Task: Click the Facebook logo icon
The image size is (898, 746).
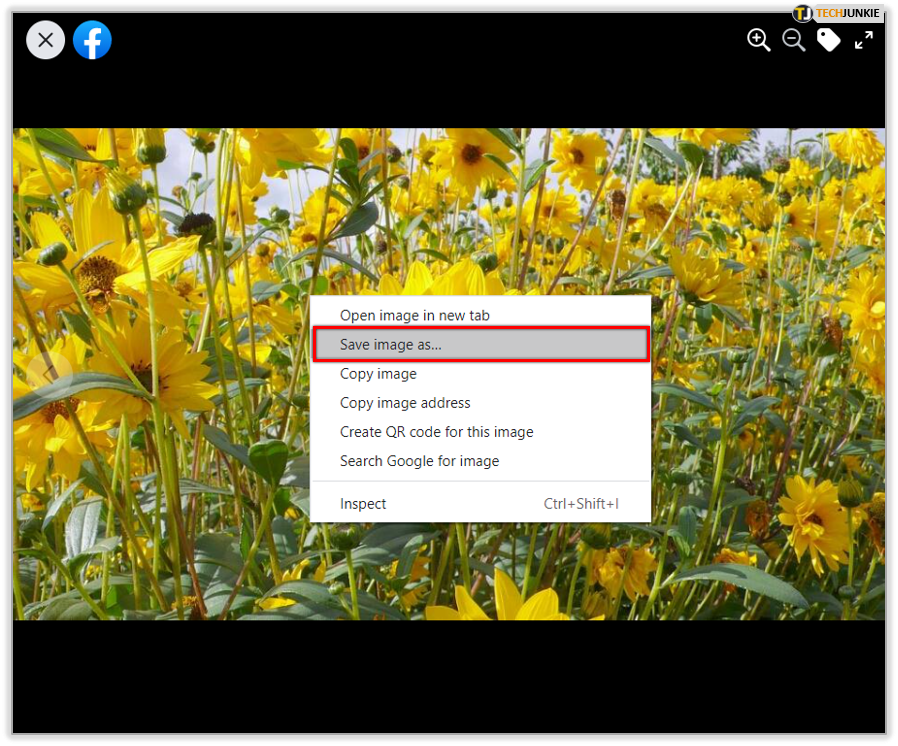Action: (92, 41)
